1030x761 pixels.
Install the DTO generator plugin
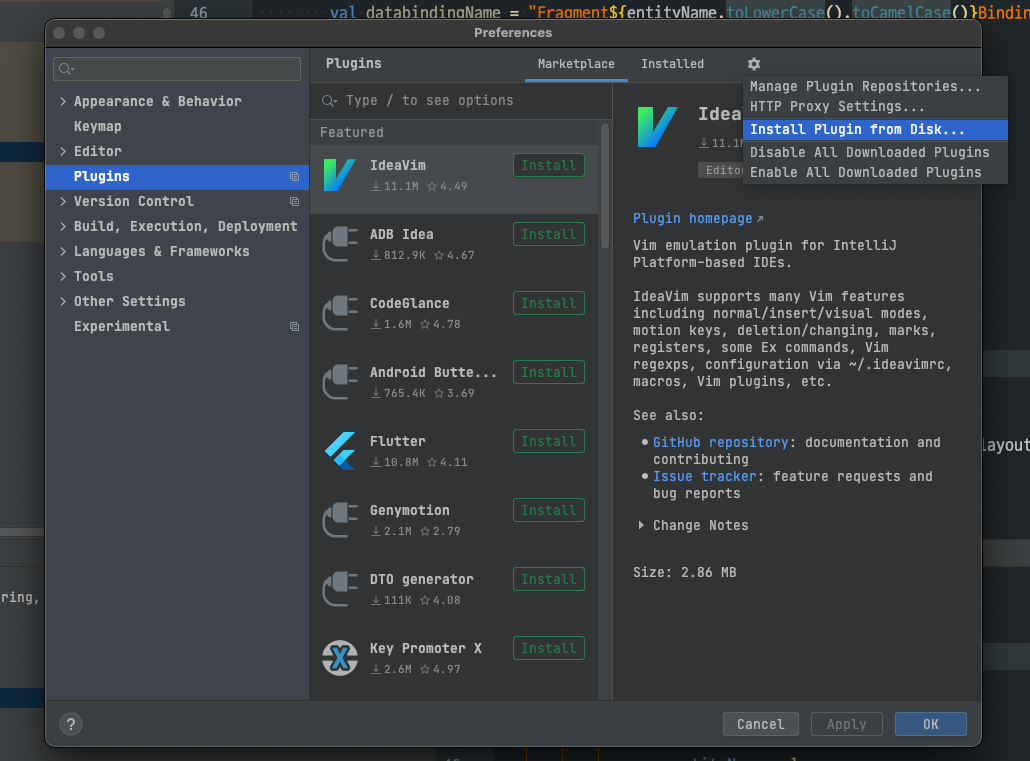[x=549, y=580]
